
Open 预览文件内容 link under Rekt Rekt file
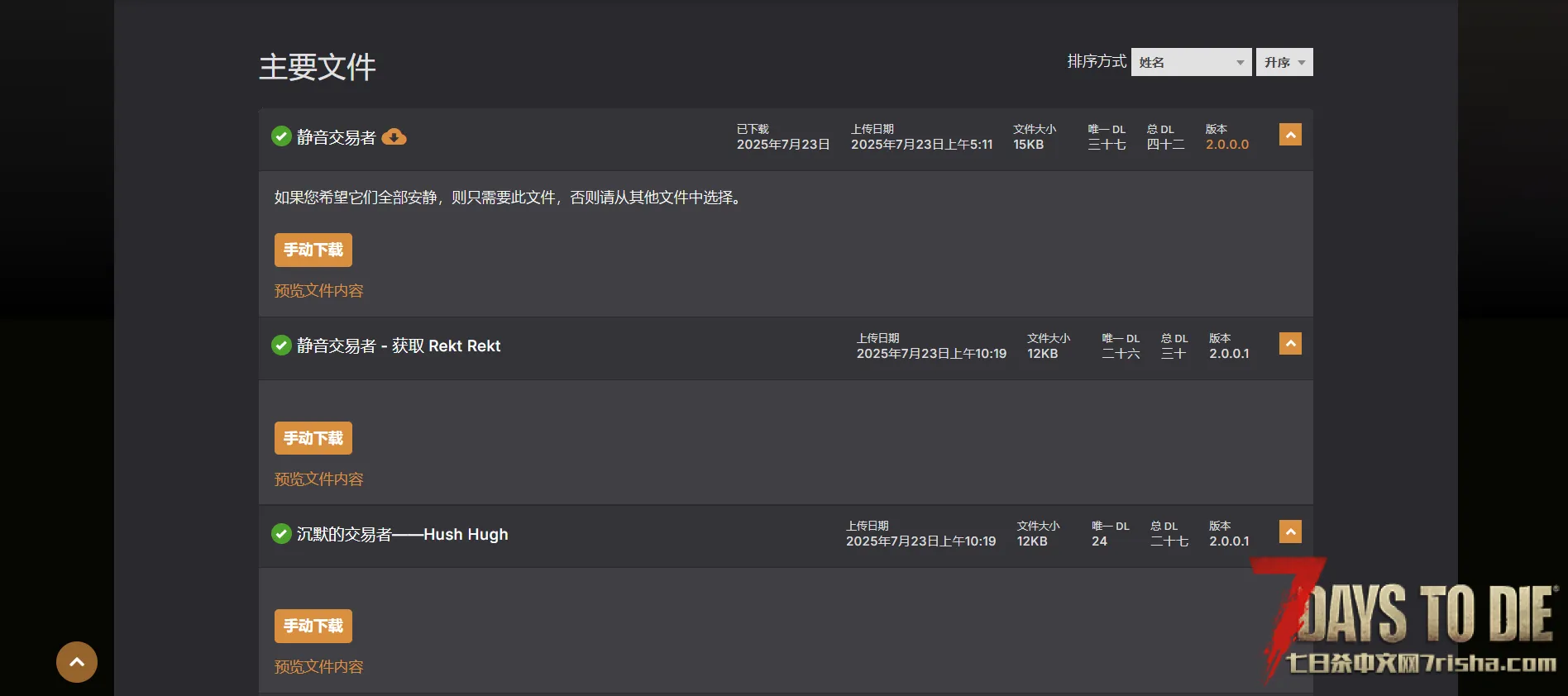click(319, 479)
